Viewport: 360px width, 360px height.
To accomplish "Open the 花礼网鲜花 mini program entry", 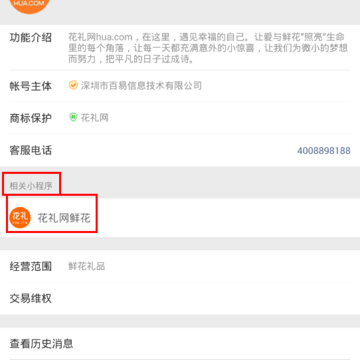I will click(x=180, y=218).
